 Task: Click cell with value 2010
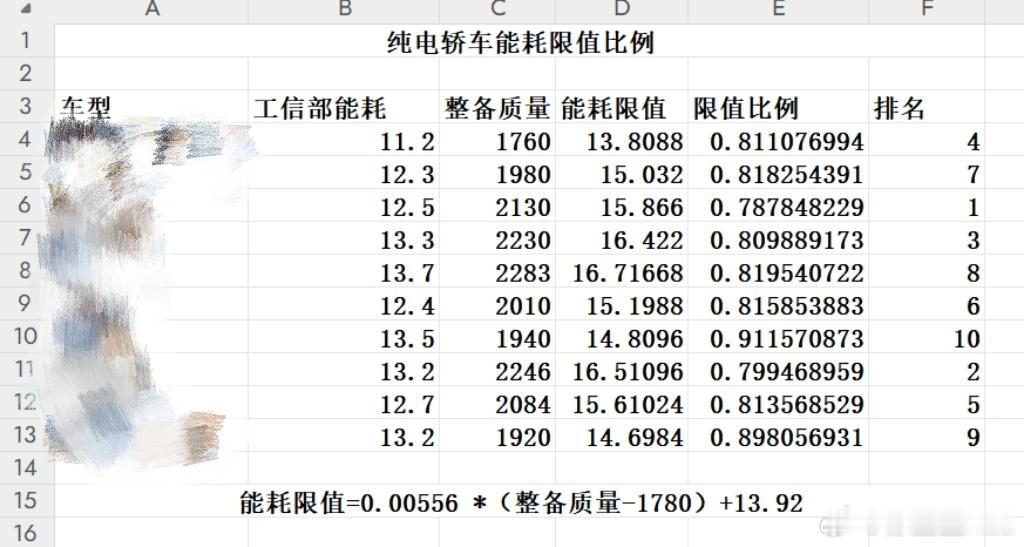point(498,305)
